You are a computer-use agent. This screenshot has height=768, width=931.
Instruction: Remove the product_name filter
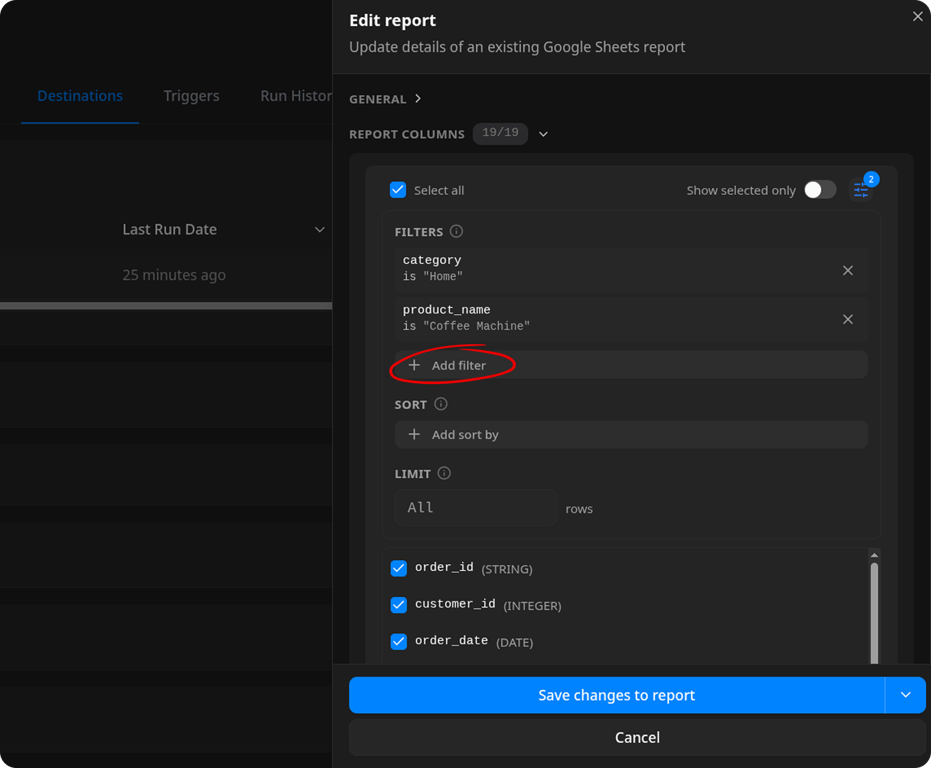point(847,320)
